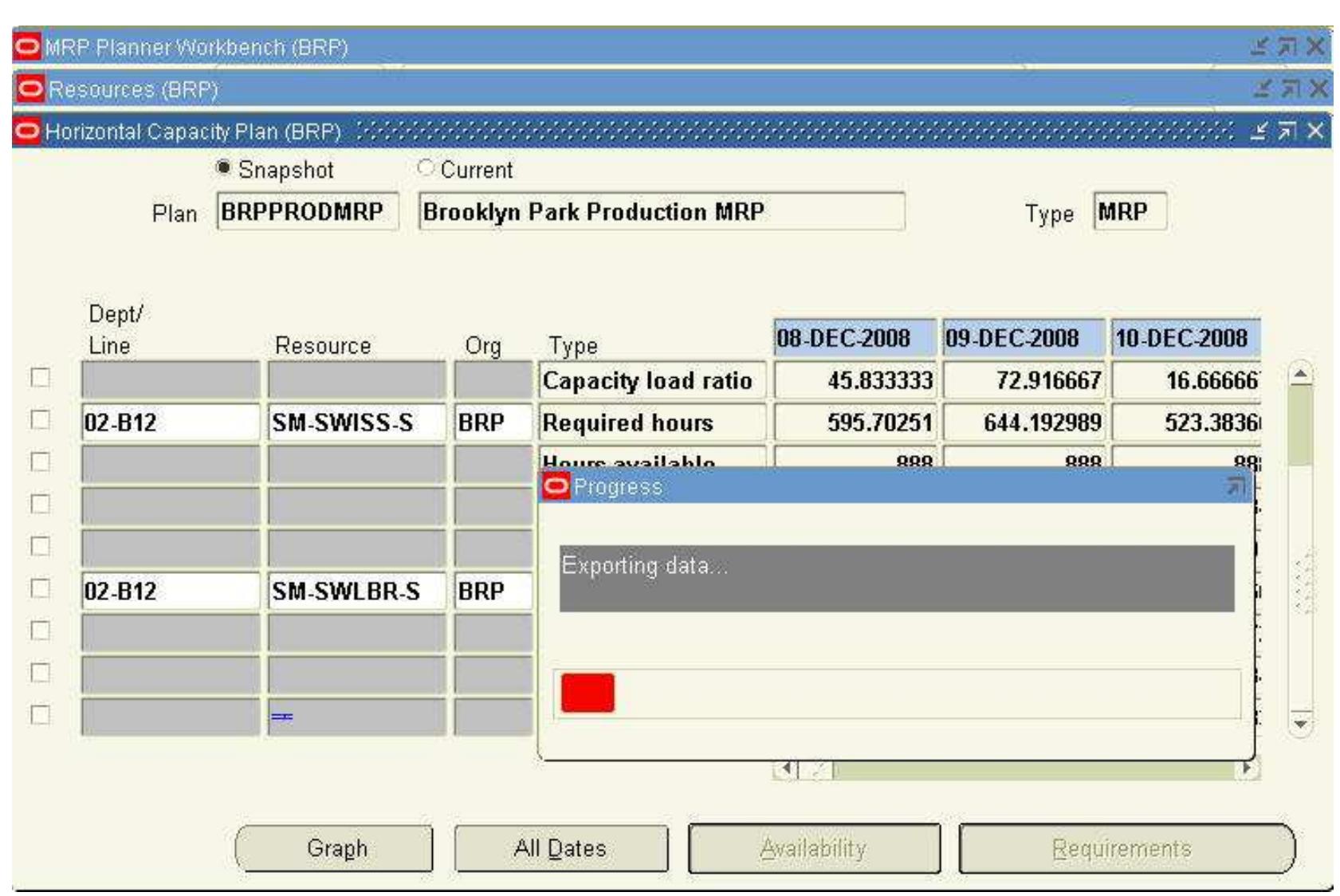
Task: Click the Type field showing MRP
Action: coord(1130,211)
